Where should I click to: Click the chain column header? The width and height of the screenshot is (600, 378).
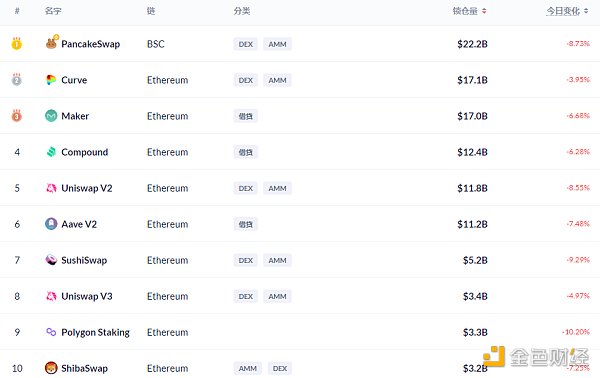coord(151,11)
